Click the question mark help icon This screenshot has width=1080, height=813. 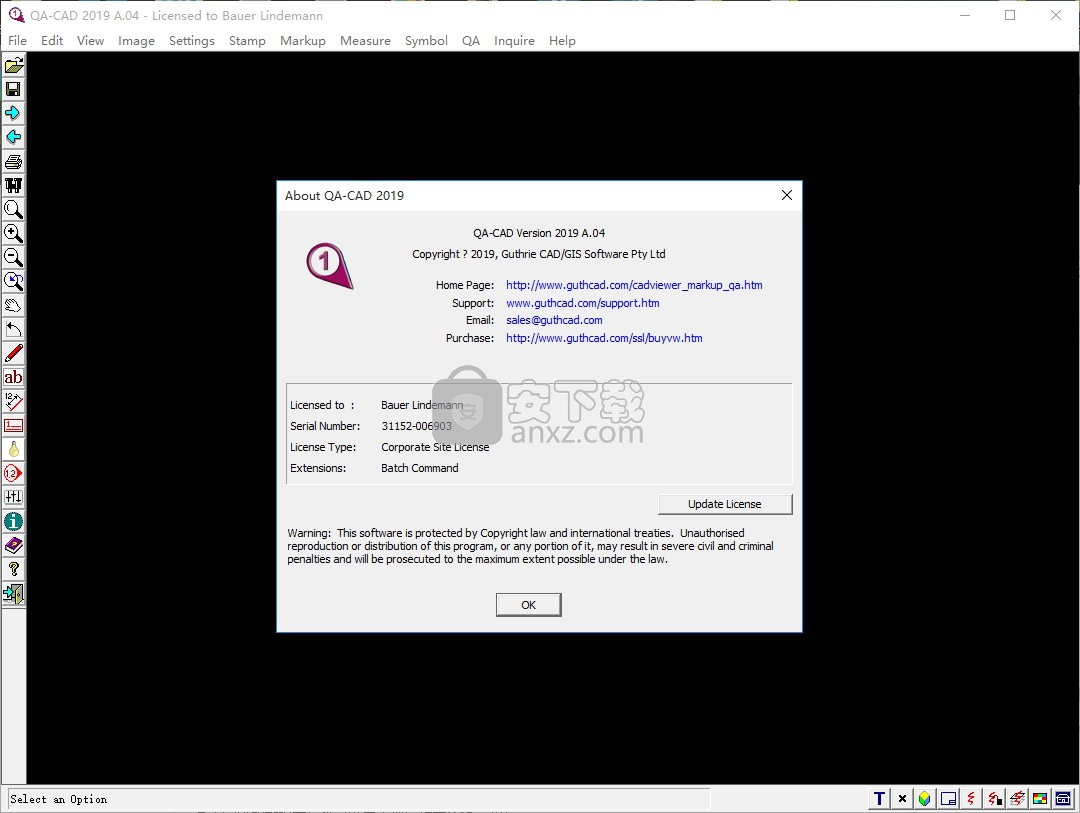pos(14,569)
